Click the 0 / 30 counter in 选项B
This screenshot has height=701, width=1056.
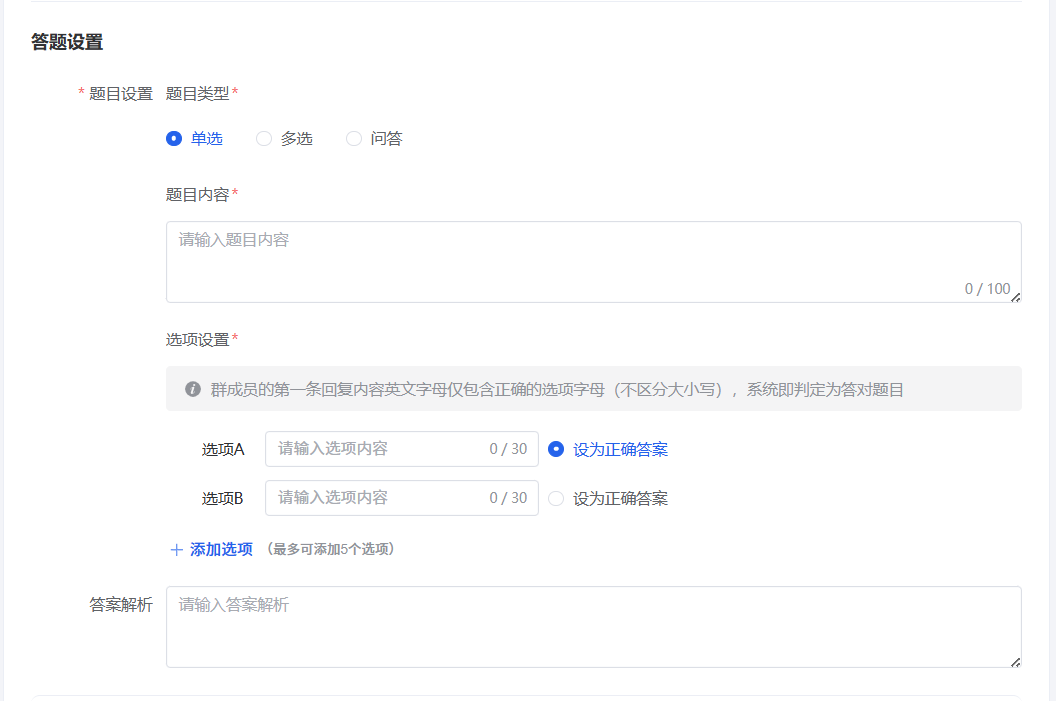point(508,498)
